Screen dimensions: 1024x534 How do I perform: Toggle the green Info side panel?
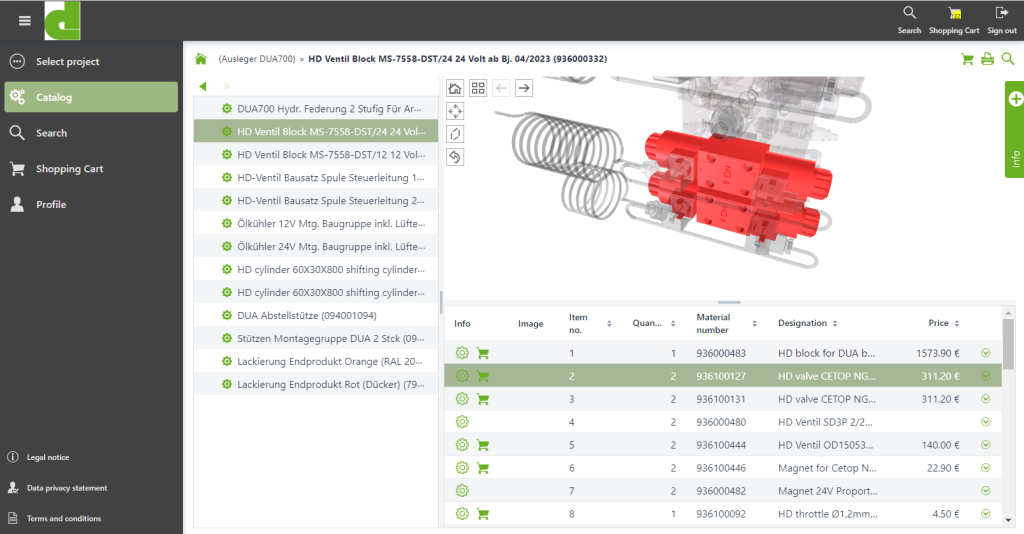point(1014,130)
